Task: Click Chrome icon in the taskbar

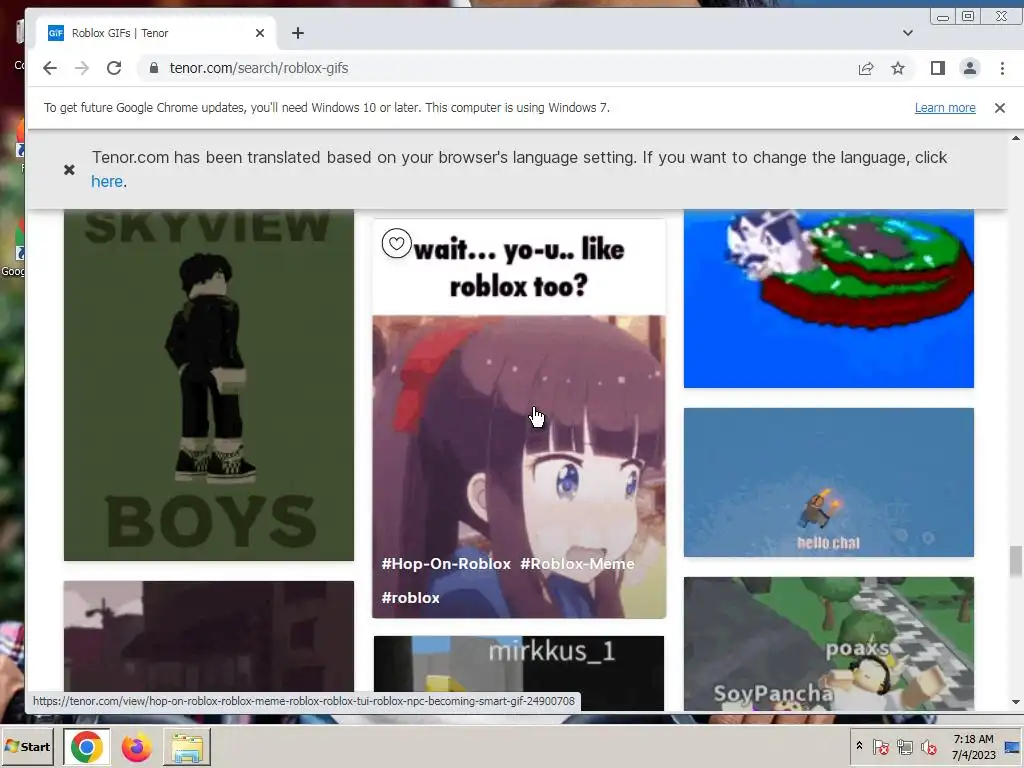Action: [x=86, y=747]
